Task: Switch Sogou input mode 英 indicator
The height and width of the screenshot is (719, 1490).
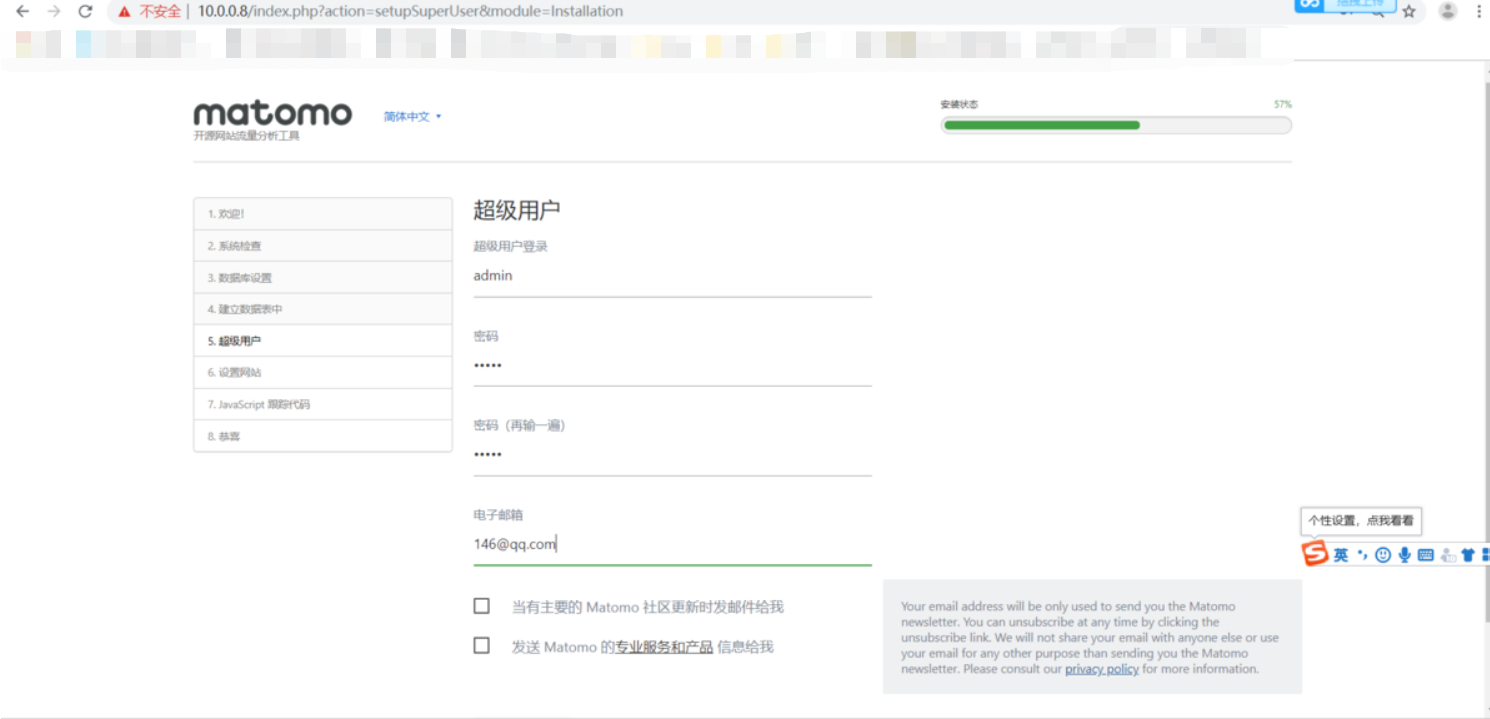Action: [x=1341, y=555]
